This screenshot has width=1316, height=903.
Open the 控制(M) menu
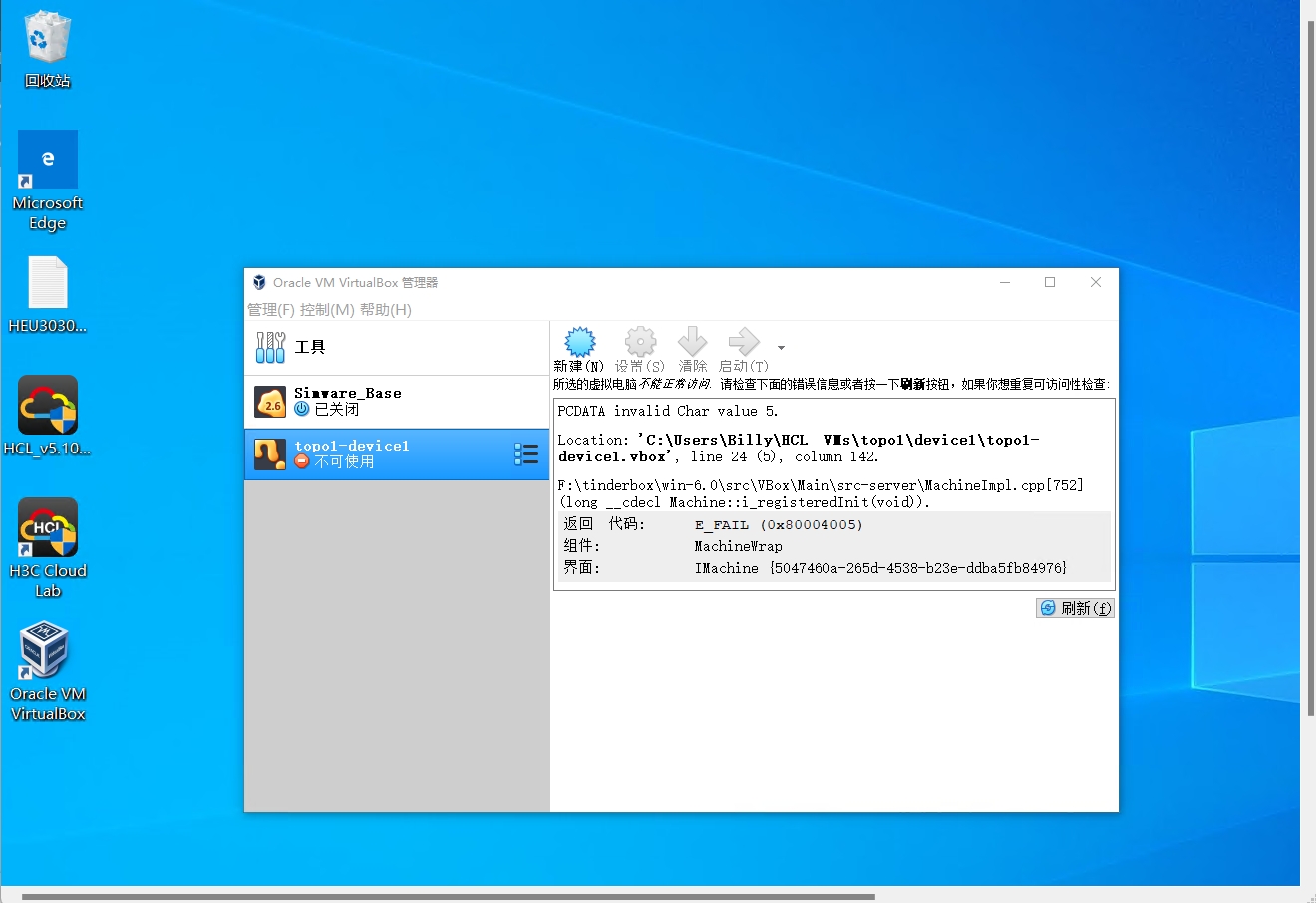327,310
